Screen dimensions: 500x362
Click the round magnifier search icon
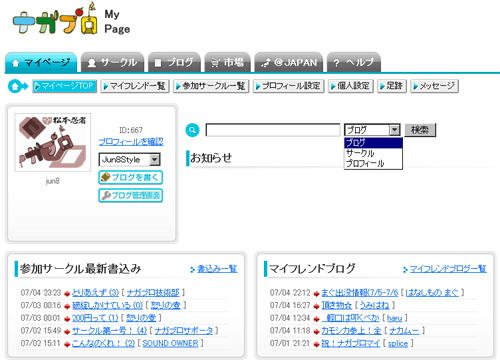192,130
